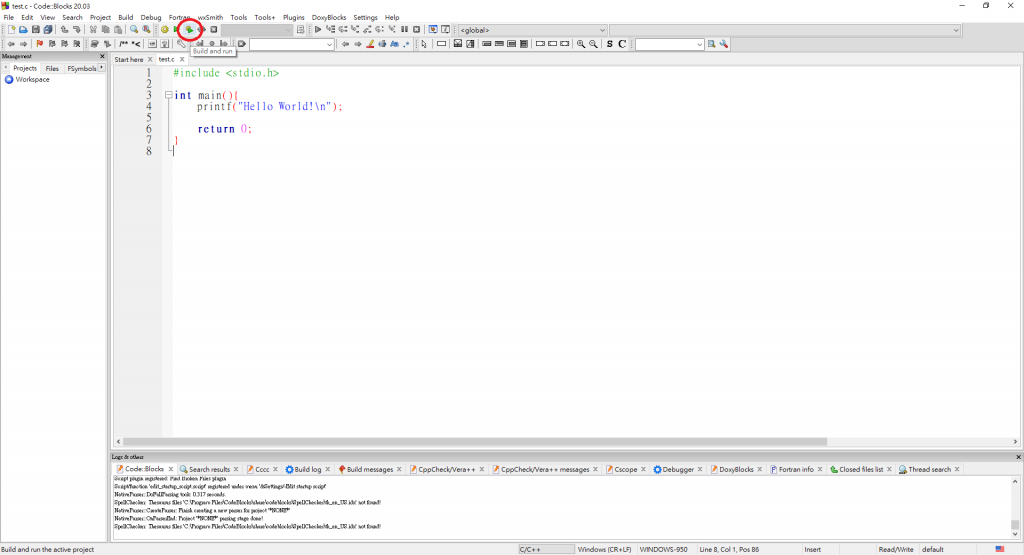Screen dimensions: 1024x555
Task: Zoom out of the editor
Action: coord(593,44)
